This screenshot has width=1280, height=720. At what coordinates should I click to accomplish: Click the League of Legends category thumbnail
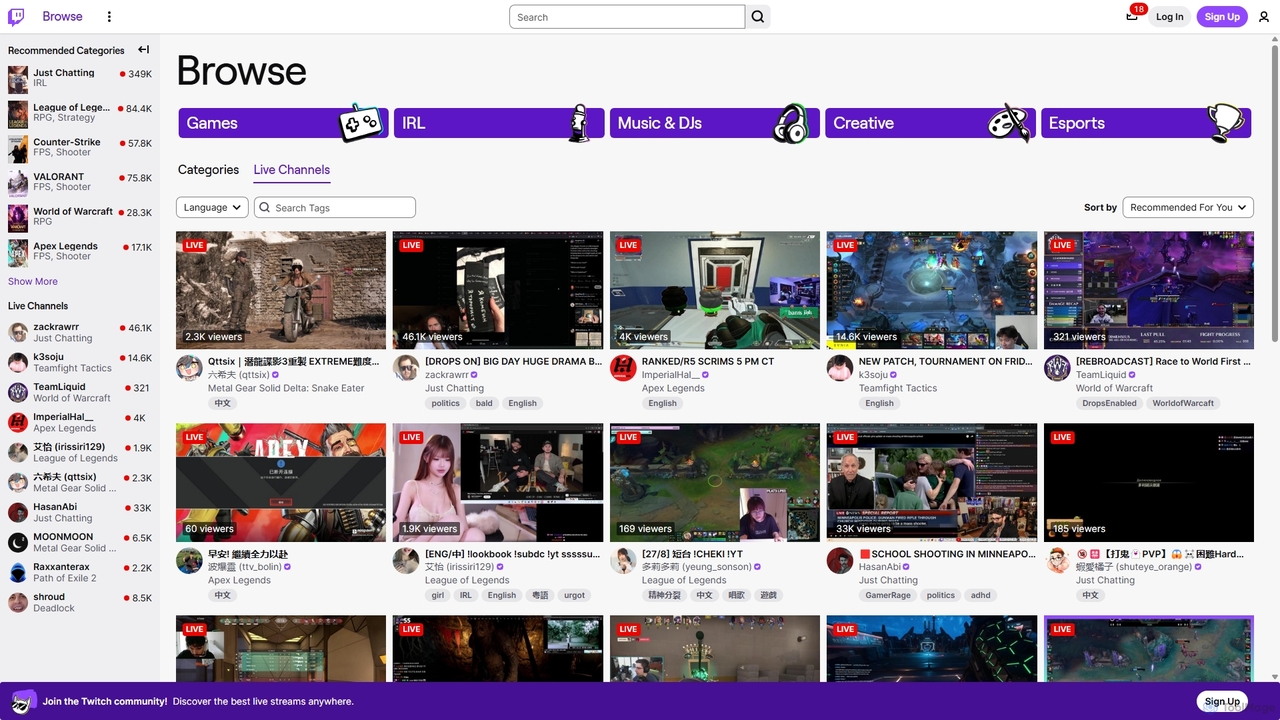point(18,114)
